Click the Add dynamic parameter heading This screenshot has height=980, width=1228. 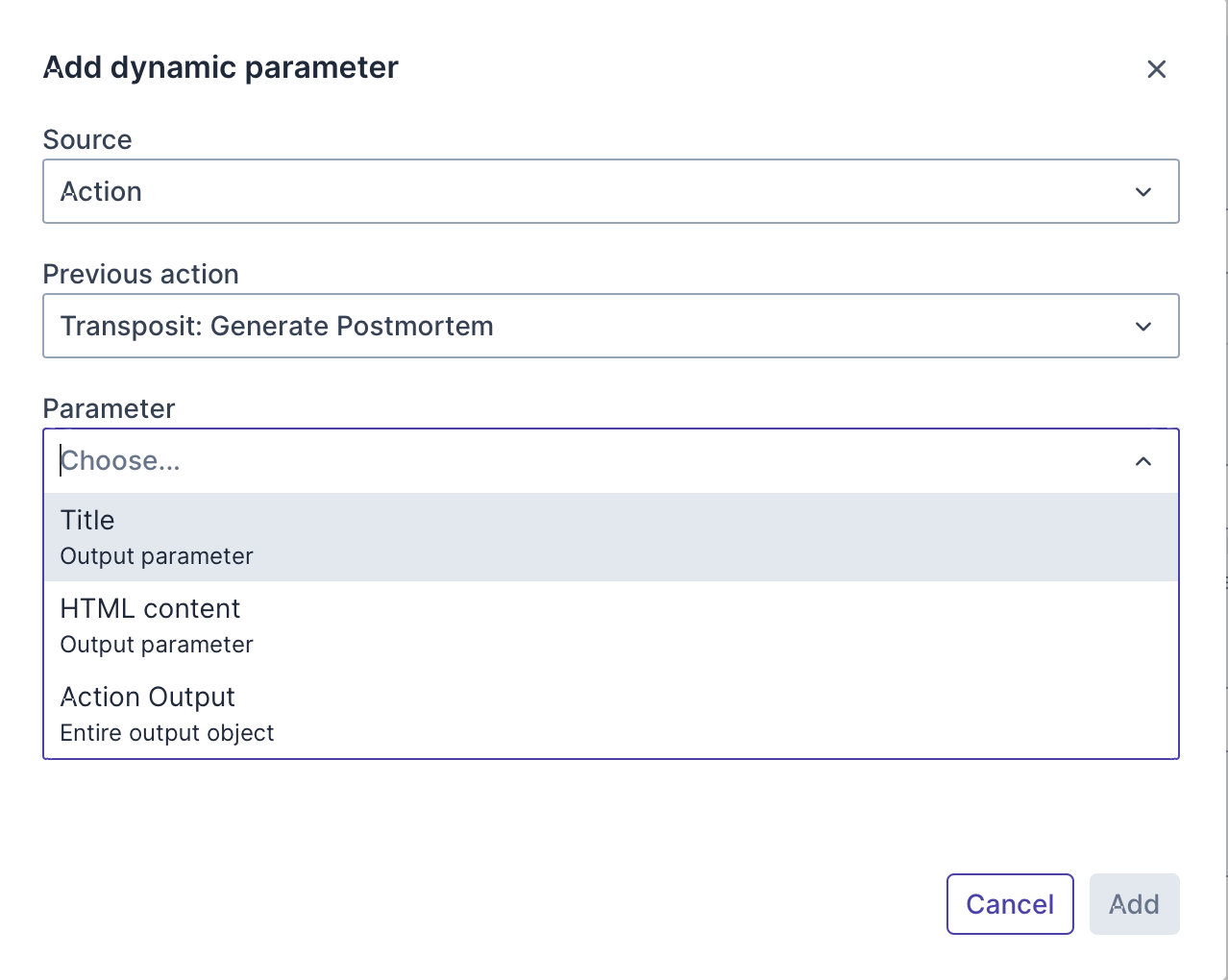[221, 68]
